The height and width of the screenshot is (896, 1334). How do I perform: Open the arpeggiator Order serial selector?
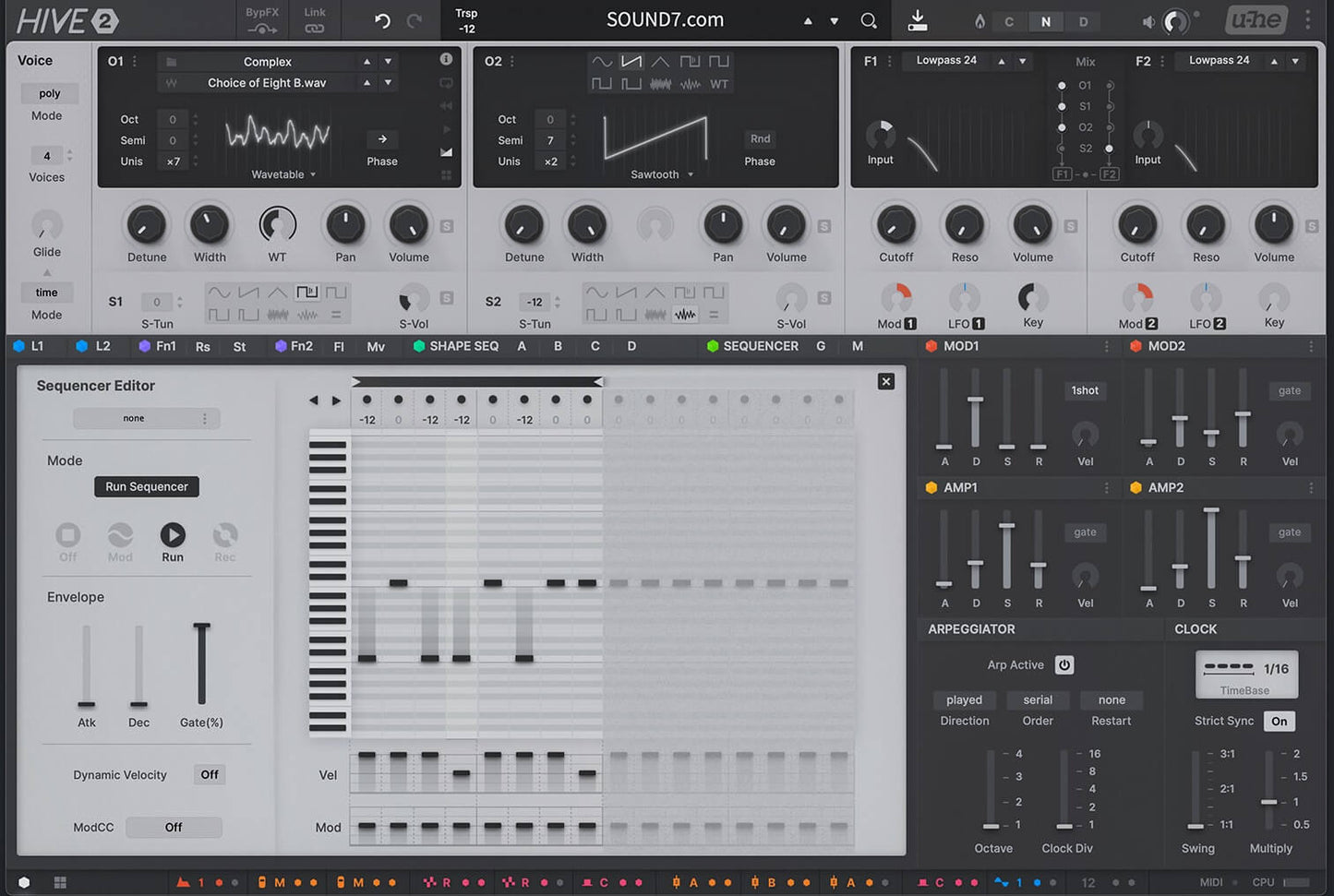point(1038,700)
